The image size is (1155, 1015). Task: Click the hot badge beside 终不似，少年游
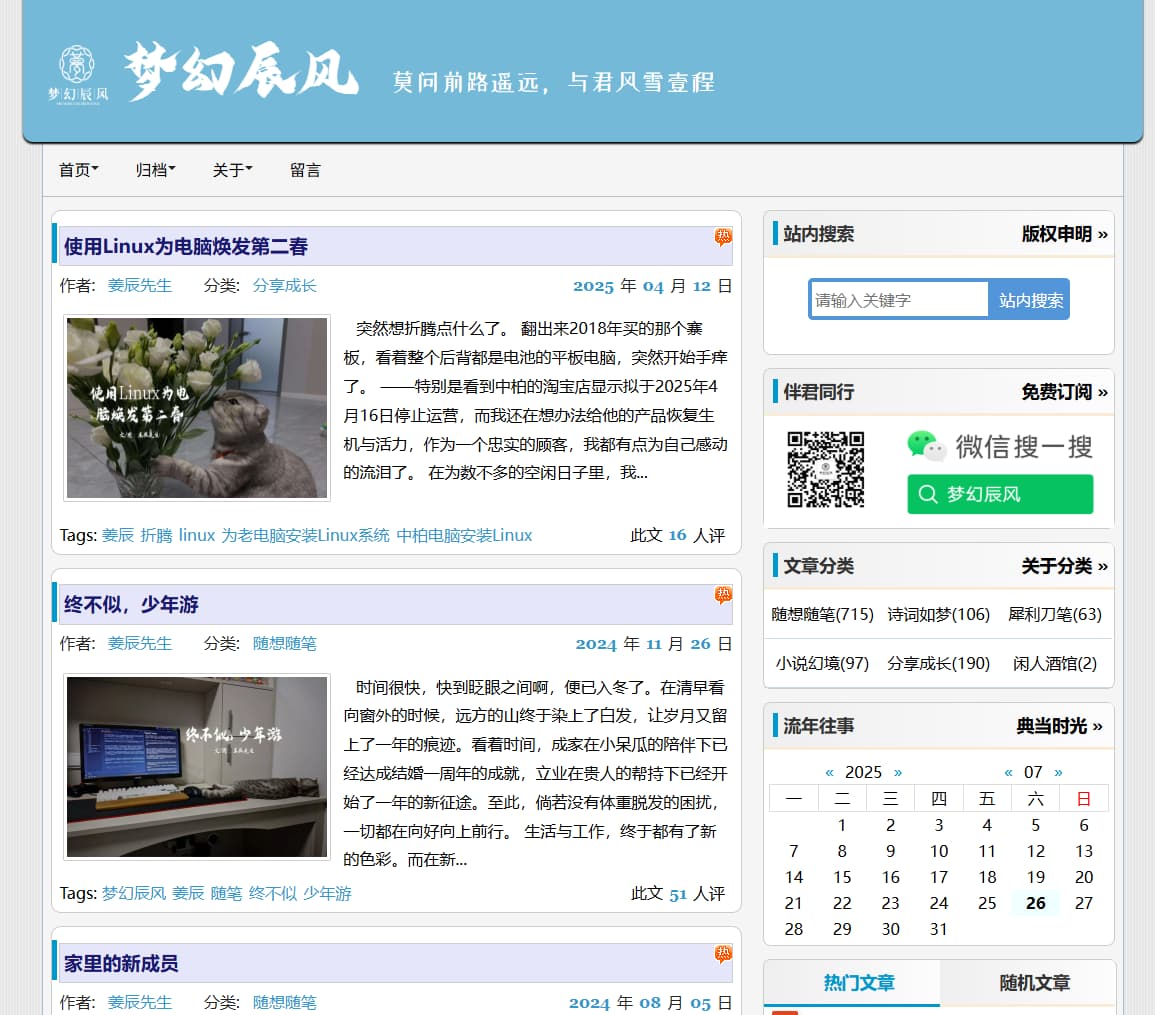click(723, 595)
